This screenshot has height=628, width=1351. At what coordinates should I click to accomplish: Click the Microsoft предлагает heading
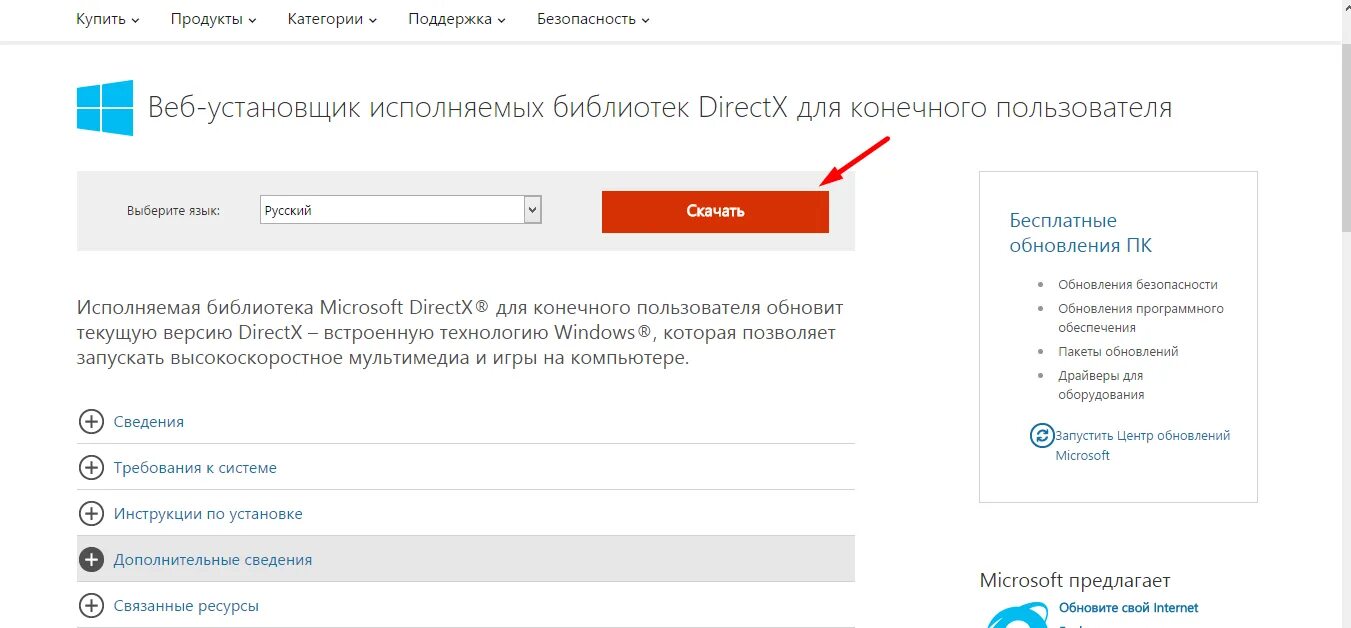pos(1075,581)
